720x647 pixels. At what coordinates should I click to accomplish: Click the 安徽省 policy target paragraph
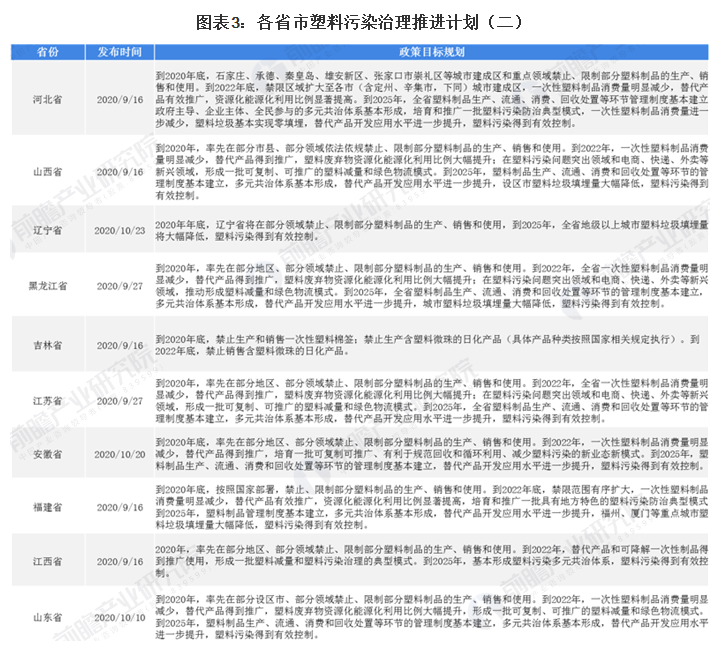pos(432,454)
